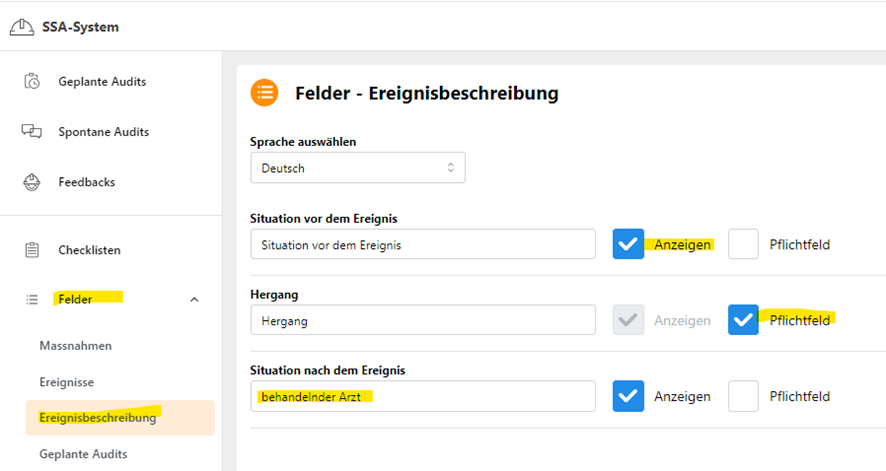Click the Checklisten clipboard icon

tap(32, 250)
